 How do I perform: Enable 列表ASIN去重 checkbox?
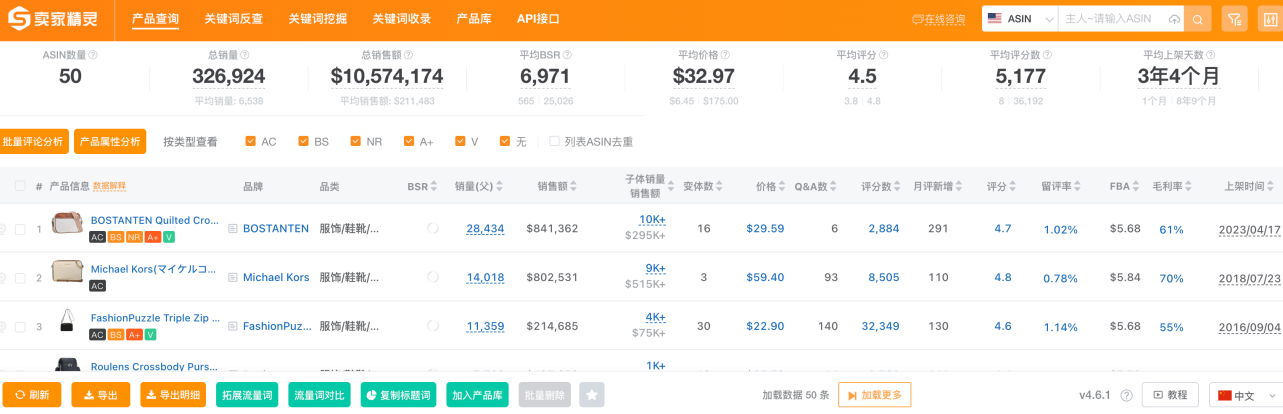coord(554,141)
